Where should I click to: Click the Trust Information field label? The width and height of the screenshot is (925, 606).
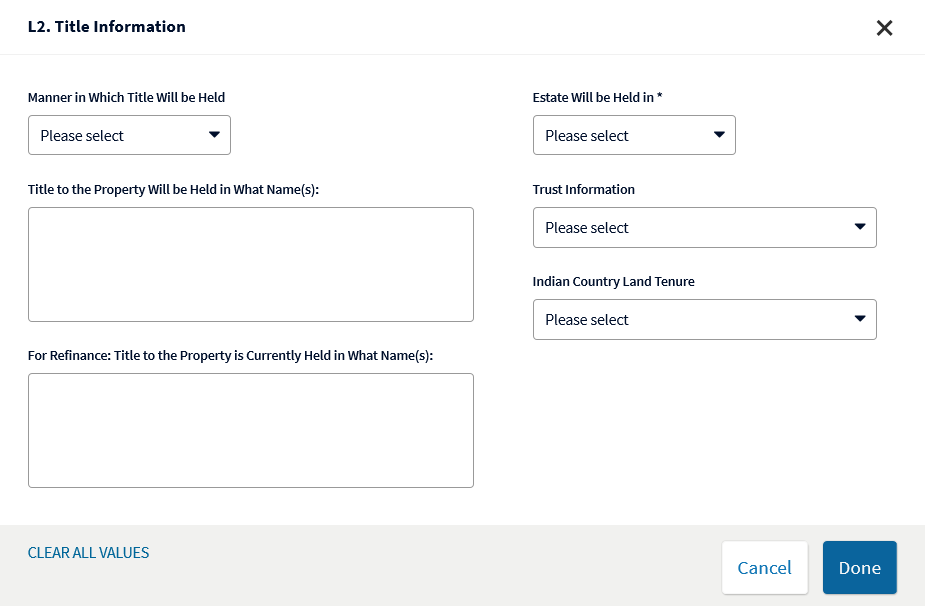[x=583, y=189]
